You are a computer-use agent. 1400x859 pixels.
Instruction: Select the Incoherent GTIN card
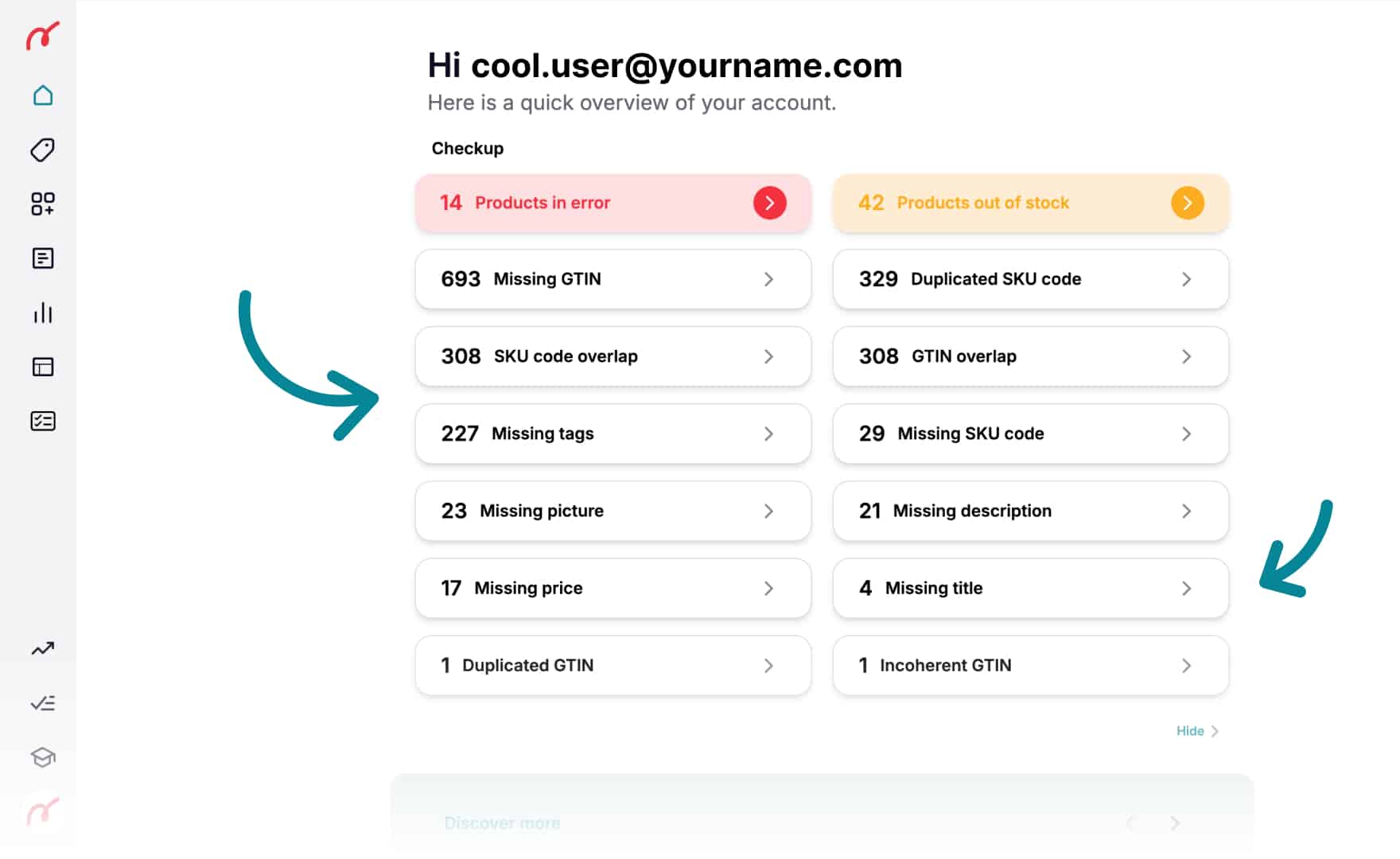pos(1030,666)
